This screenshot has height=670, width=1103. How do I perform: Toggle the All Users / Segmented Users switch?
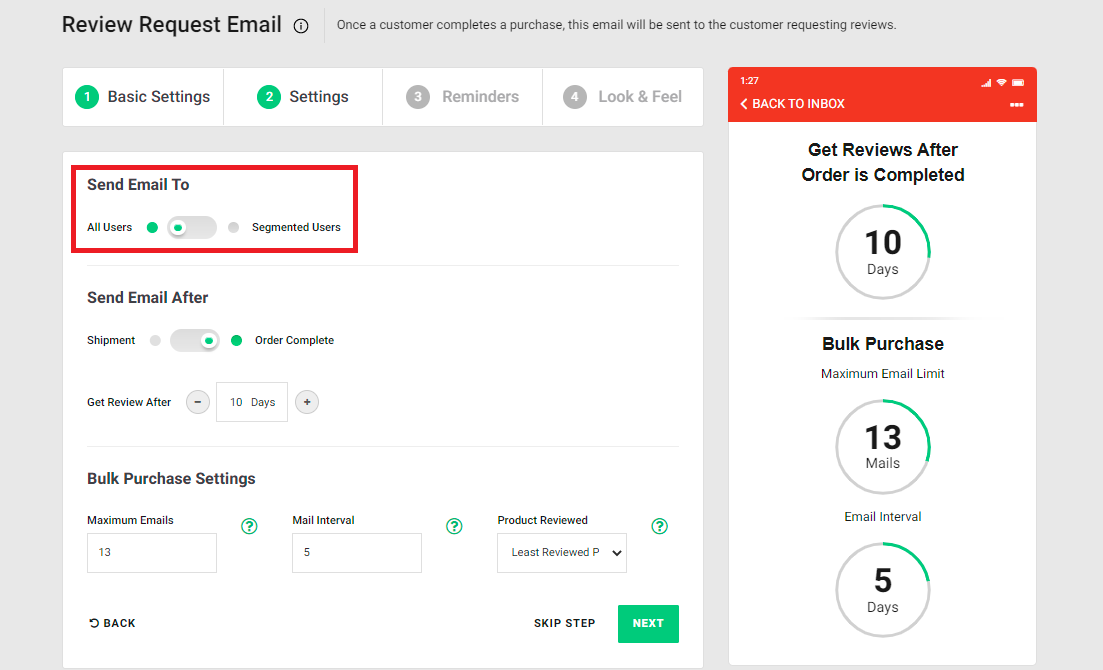192,227
